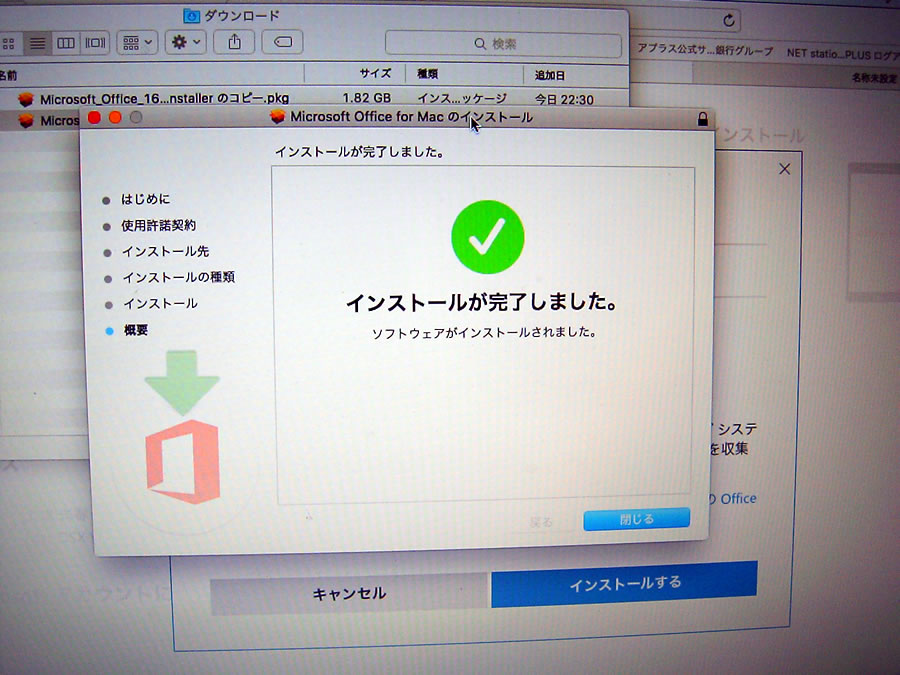Click the インストールする button in background dialog
This screenshot has width=900, height=675.
pos(624,584)
